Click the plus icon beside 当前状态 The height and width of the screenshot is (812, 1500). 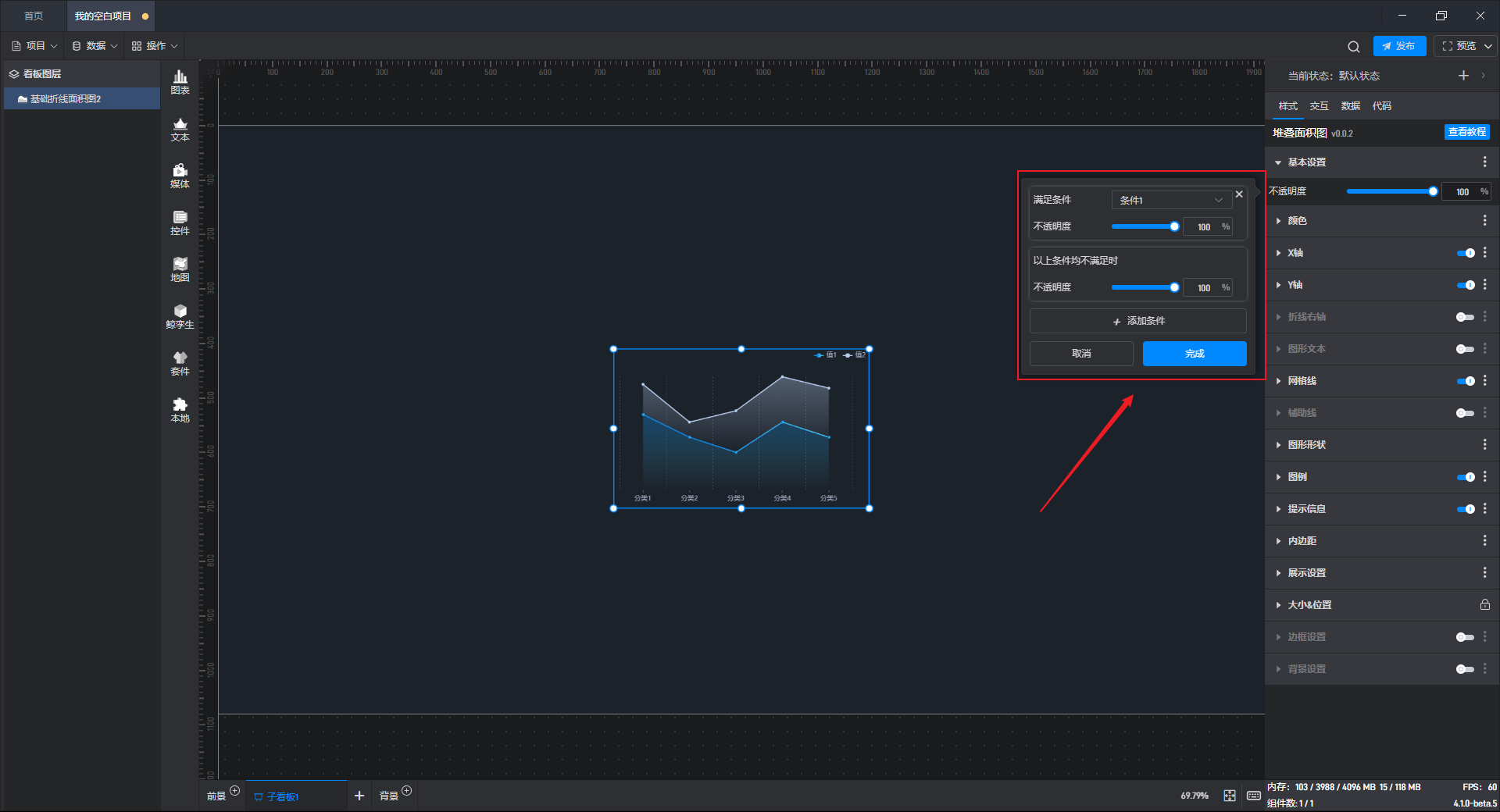click(1463, 76)
